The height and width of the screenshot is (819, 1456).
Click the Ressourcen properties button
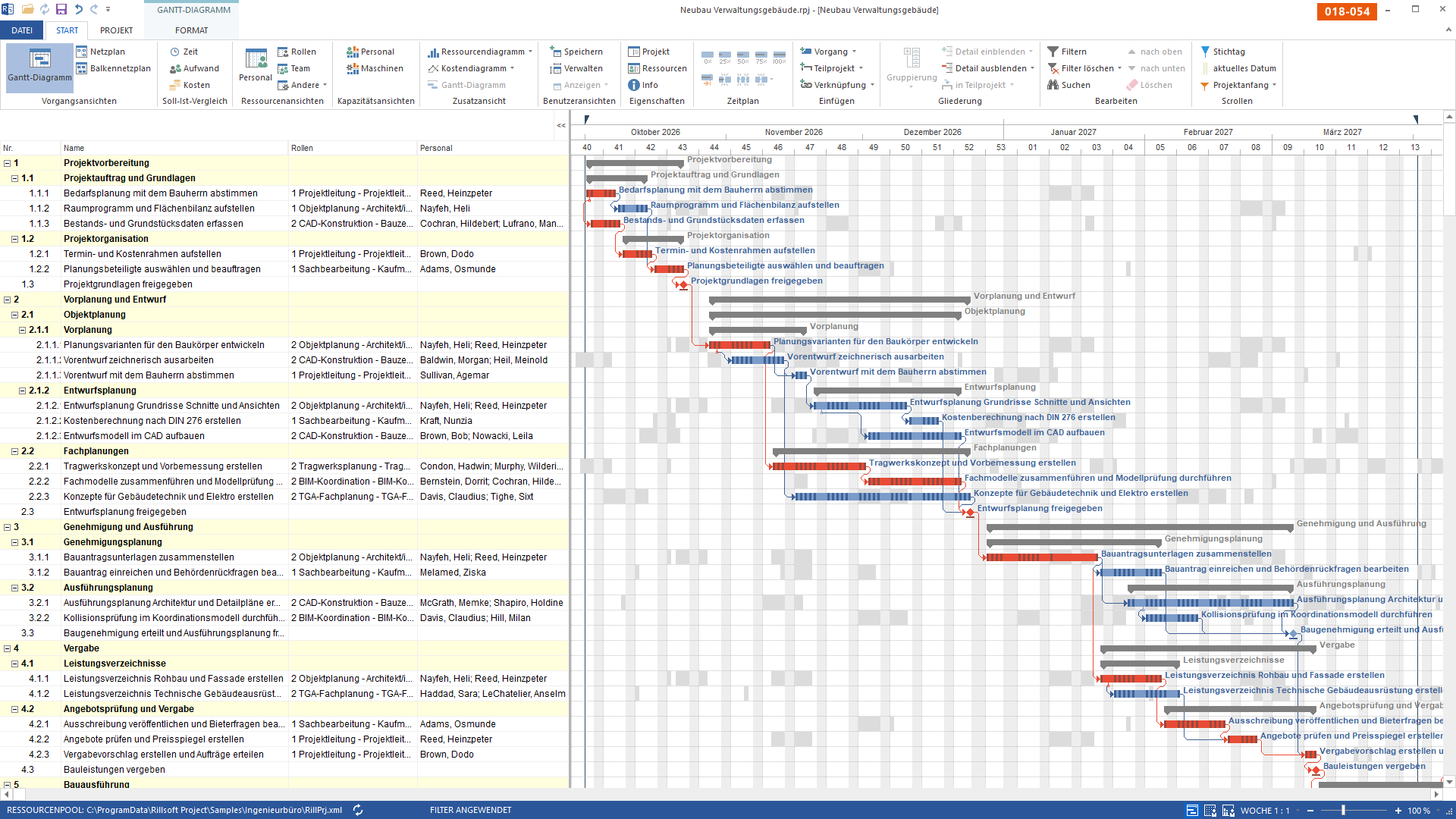tap(657, 68)
